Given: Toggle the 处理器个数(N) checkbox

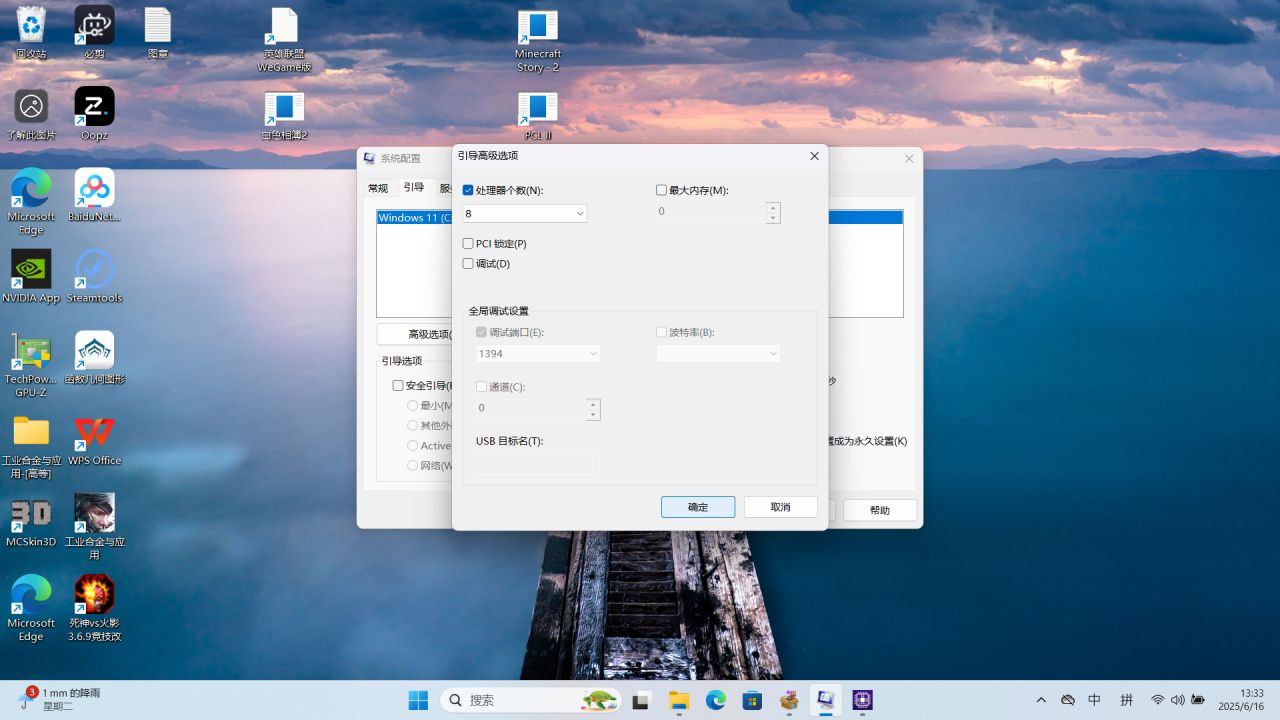Looking at the screenshot, I should coord(468,190).
